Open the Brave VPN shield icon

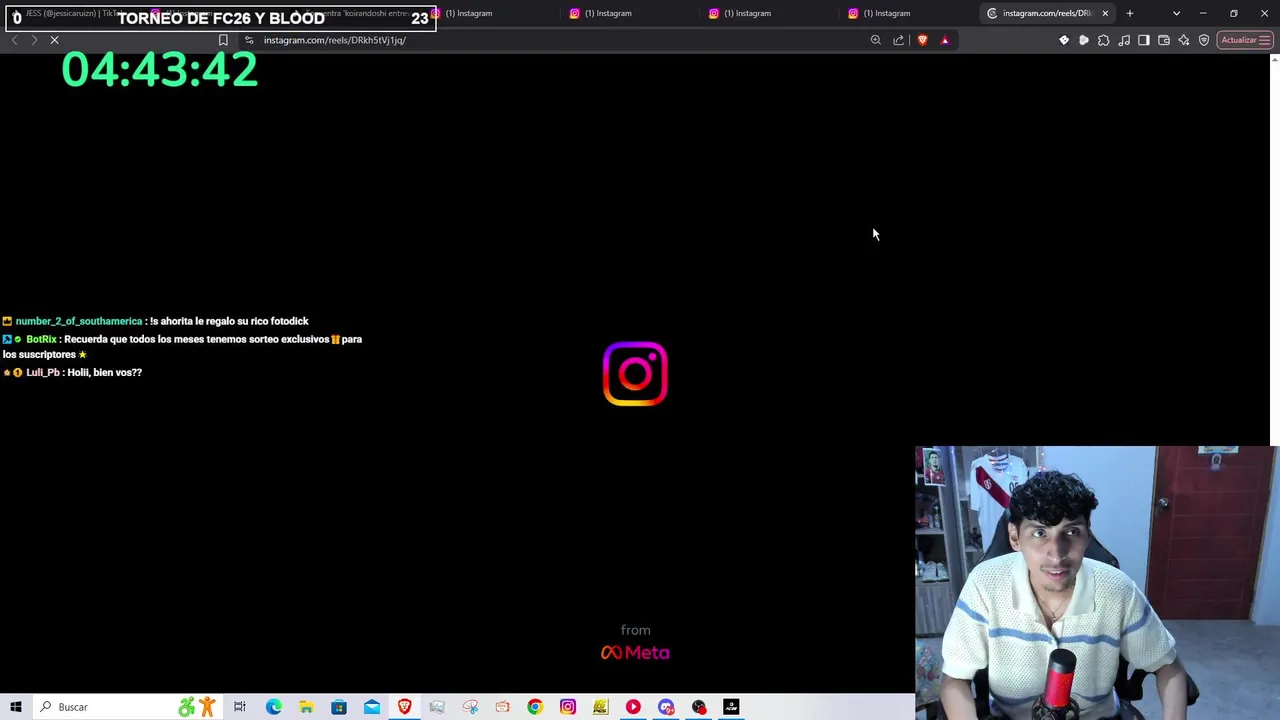point(1204,40)
